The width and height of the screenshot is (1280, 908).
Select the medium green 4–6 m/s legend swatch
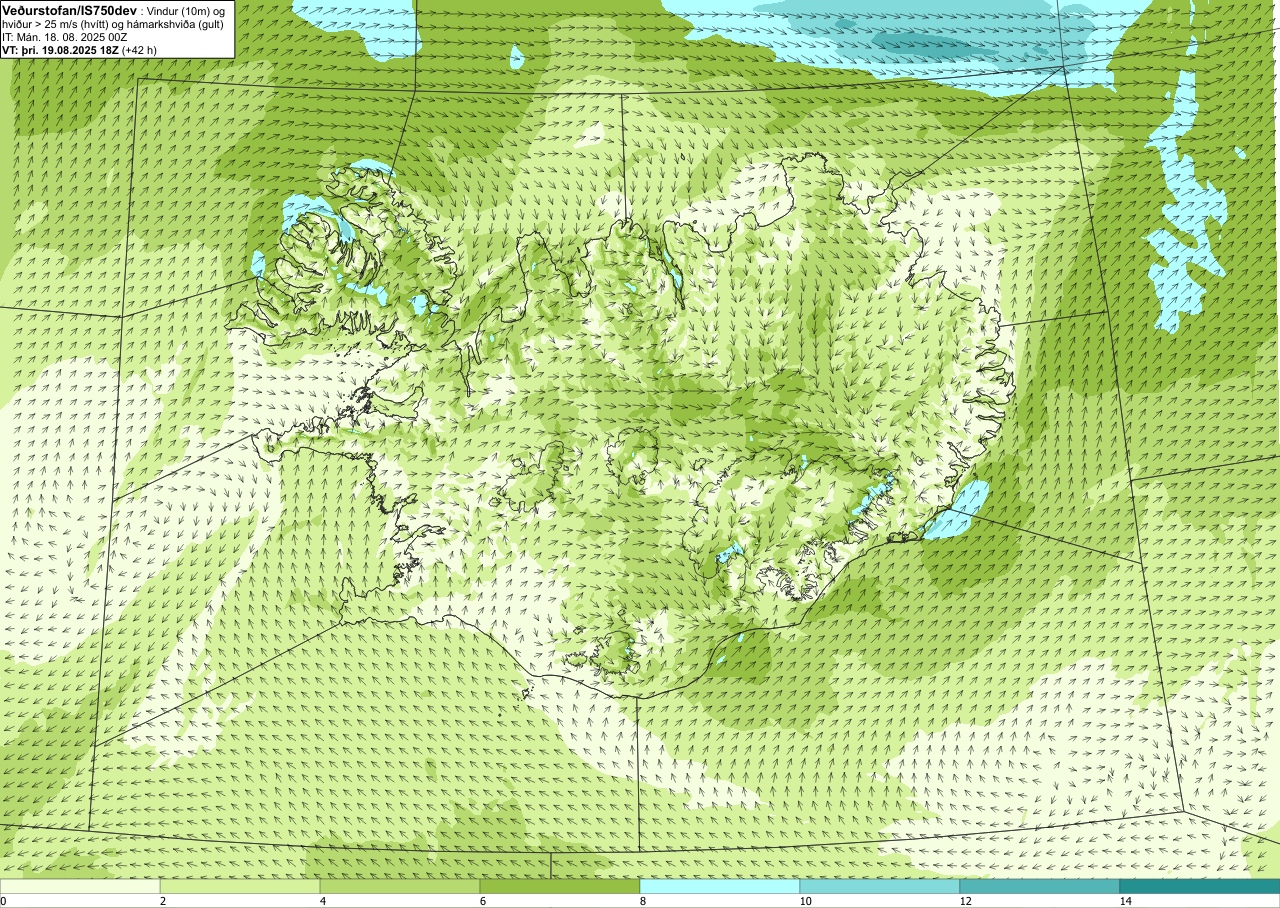[x=400, y=886]
